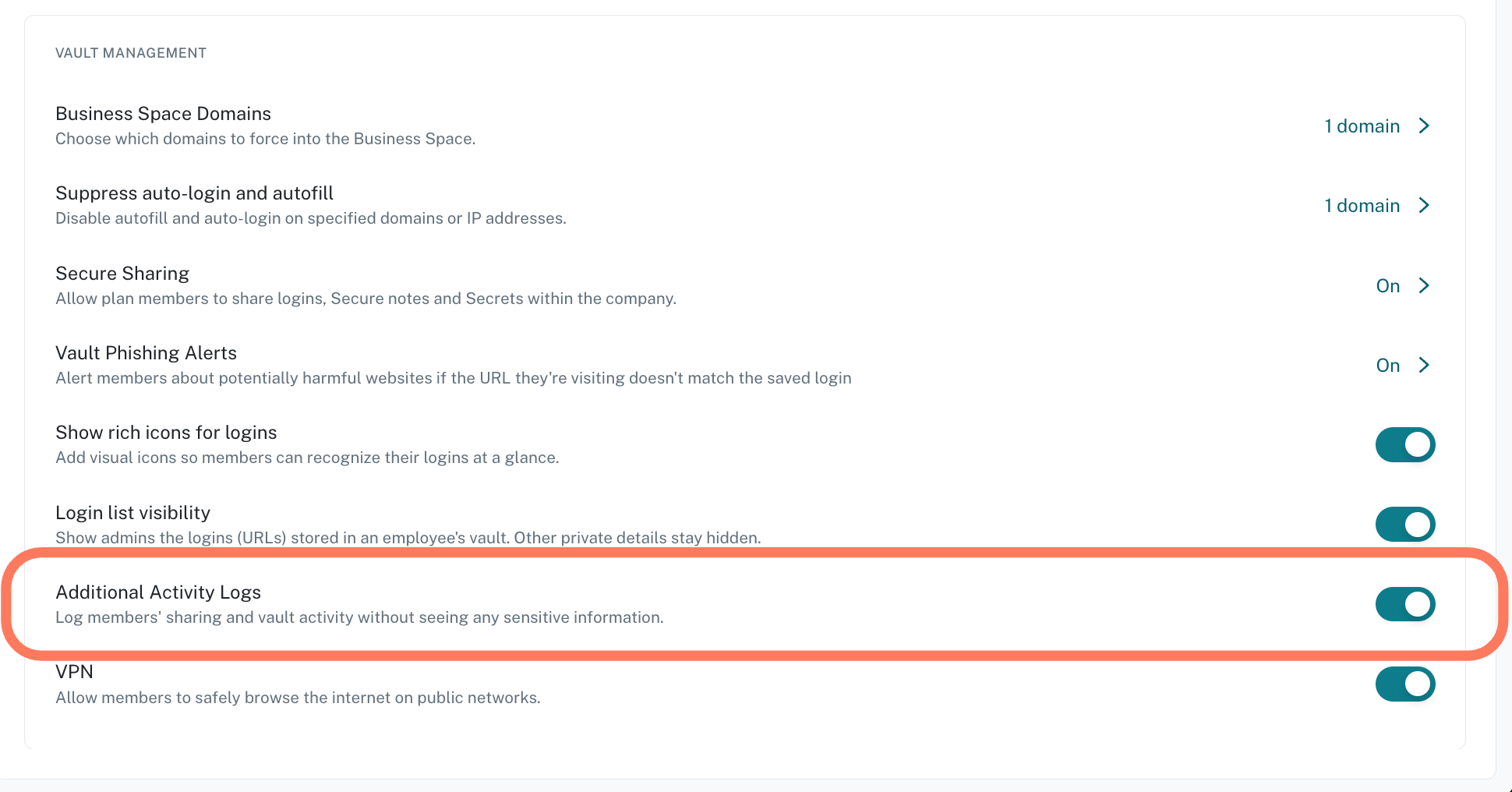Select the Vault Phishing Alerts heading

[x=147, y=353]
